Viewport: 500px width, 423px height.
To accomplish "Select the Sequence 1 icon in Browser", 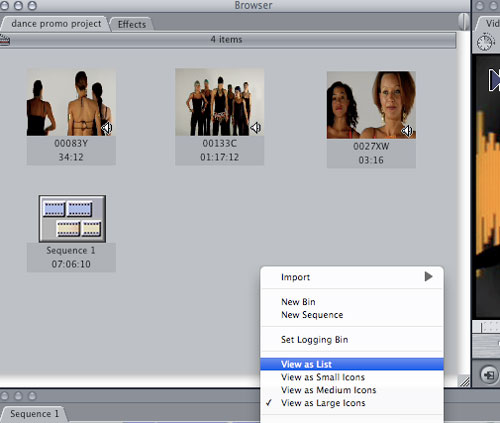I will point(72,219).
